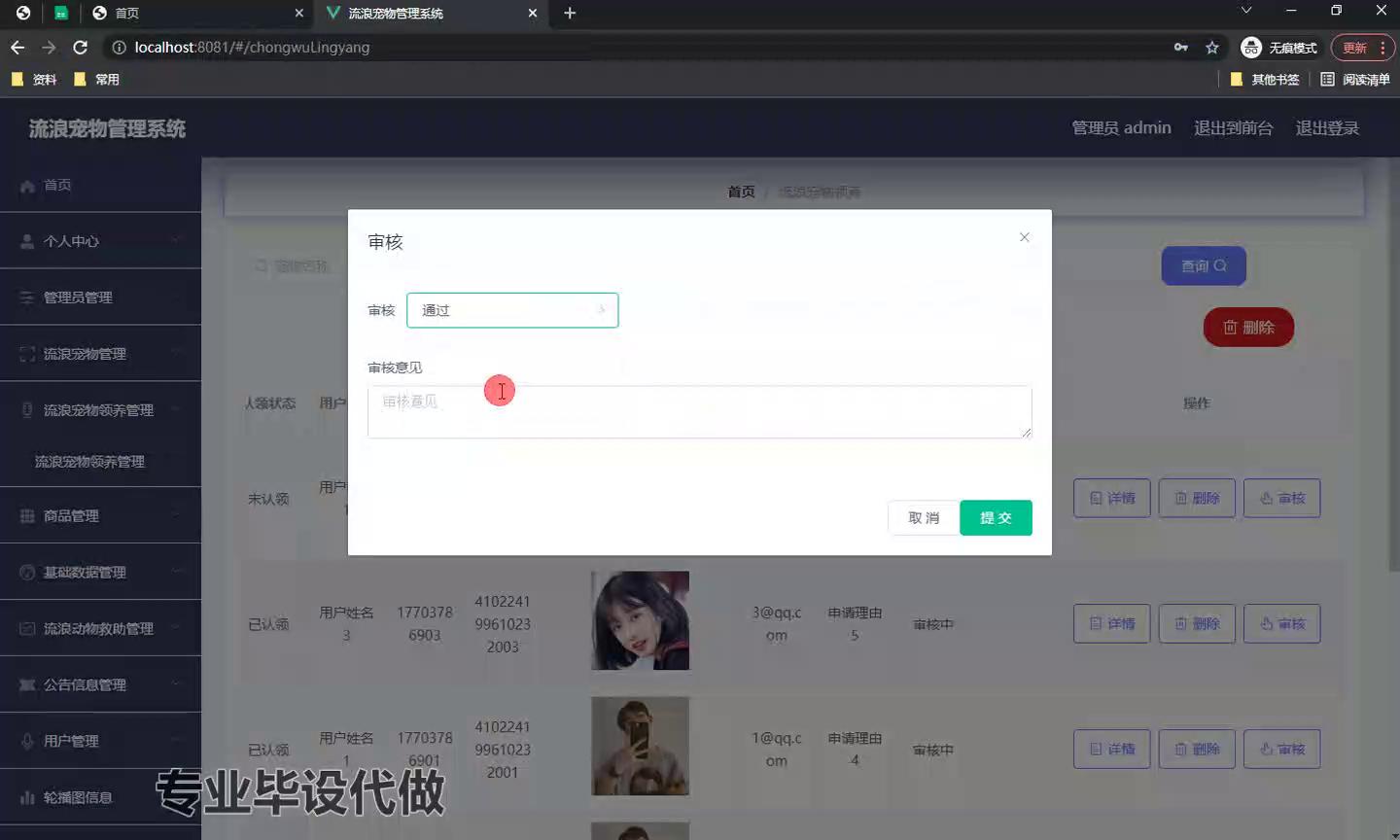Click the 无痕模式 incognito profile icon

click(x=1251, y=48)
